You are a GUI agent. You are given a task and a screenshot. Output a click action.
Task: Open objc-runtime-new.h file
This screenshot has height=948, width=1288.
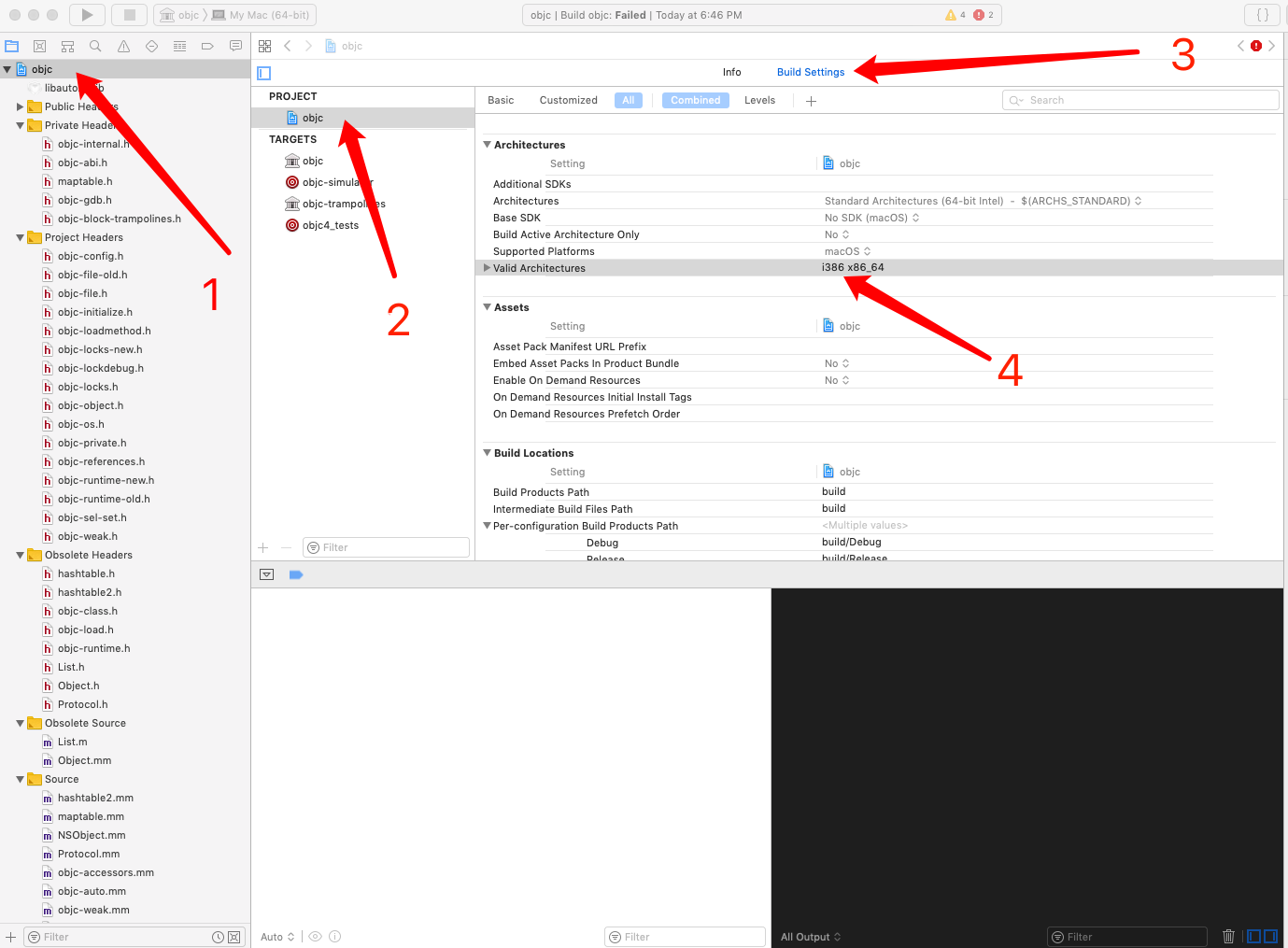pyautogui.click(x=106, y=480)
